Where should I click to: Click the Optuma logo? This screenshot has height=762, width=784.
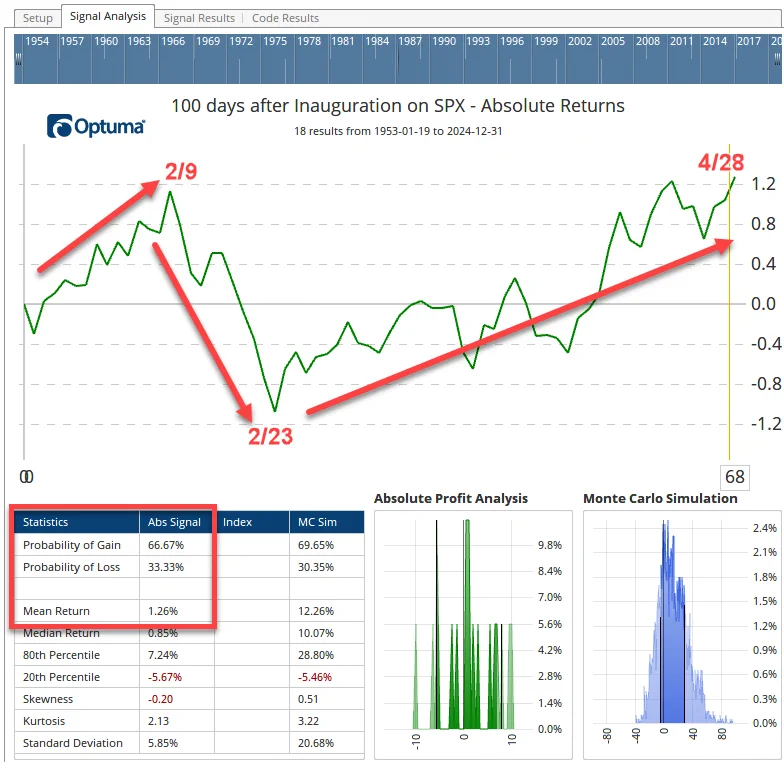pyautogui.click(x=96, y=126)
